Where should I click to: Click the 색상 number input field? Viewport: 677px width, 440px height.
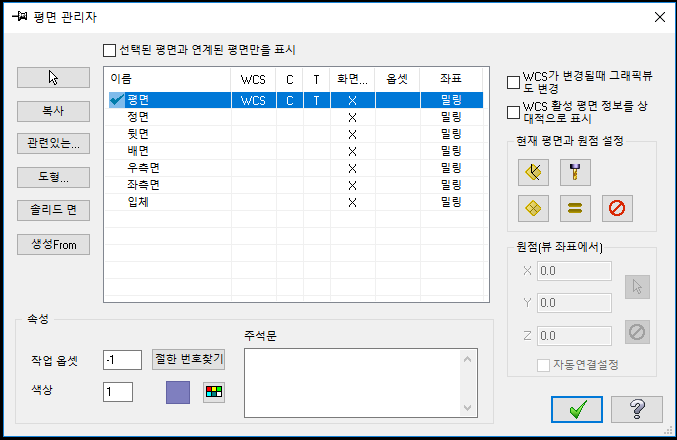118,392
